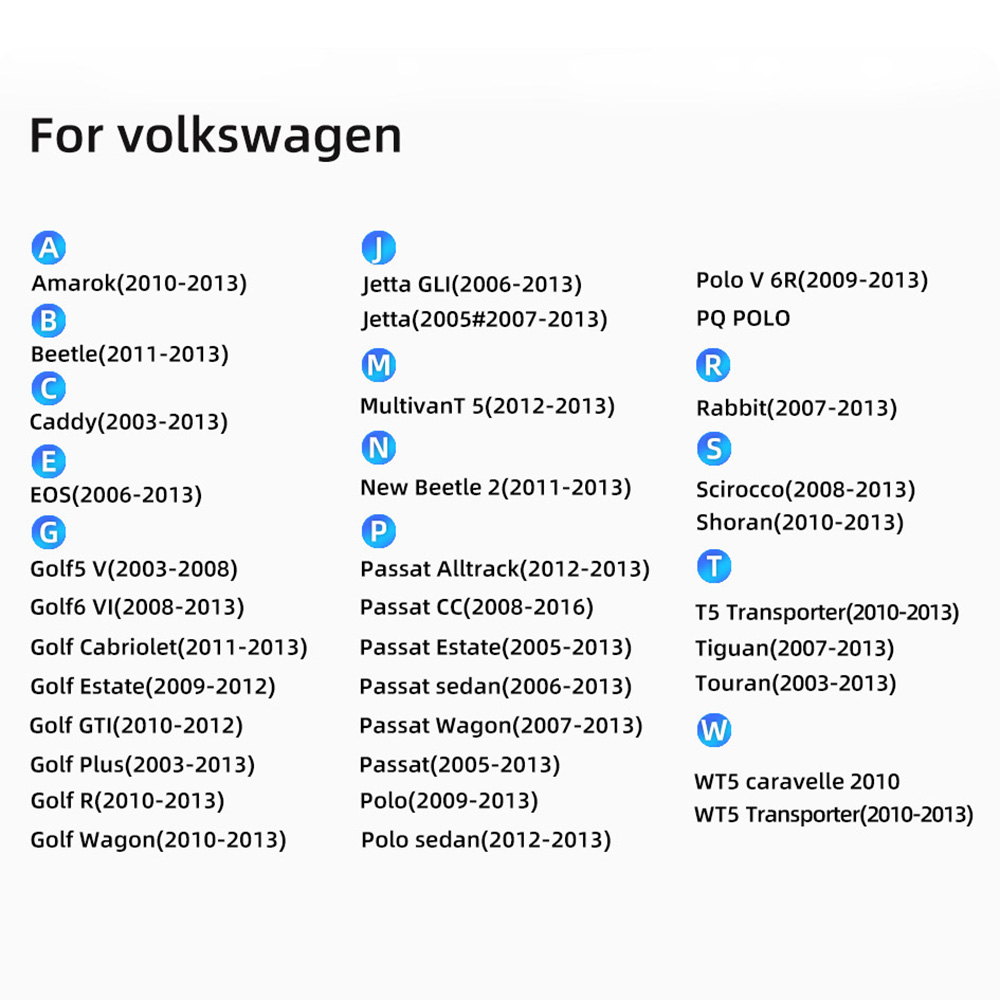Click the blue letter W icon

point(713,730)
